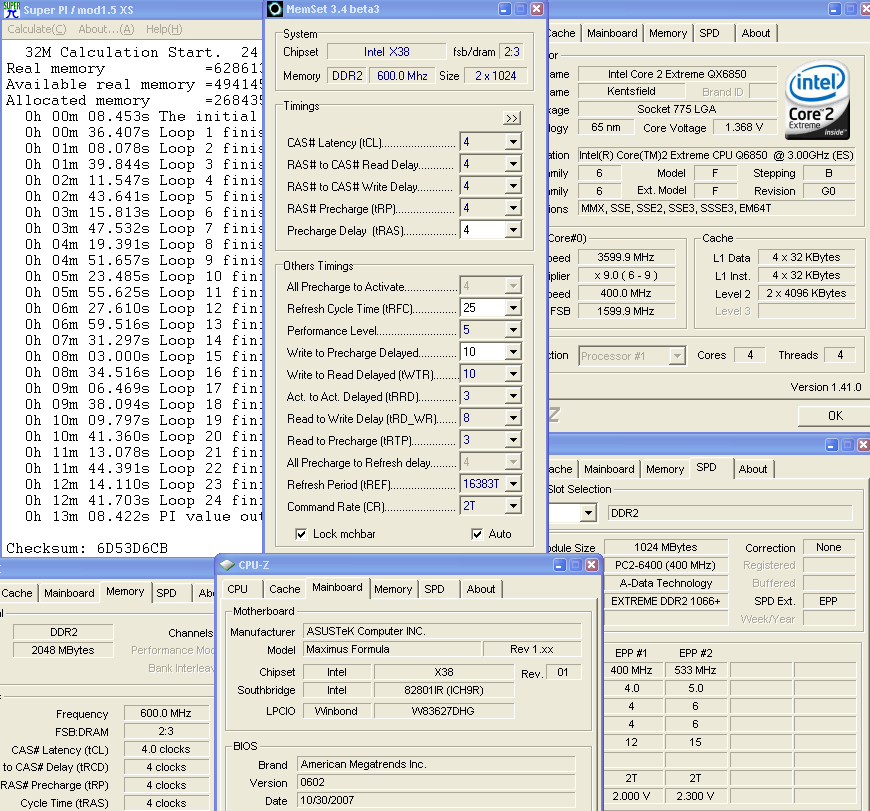Open the RAS# to CAS# Write Delay dropdown

coord(513,186)
